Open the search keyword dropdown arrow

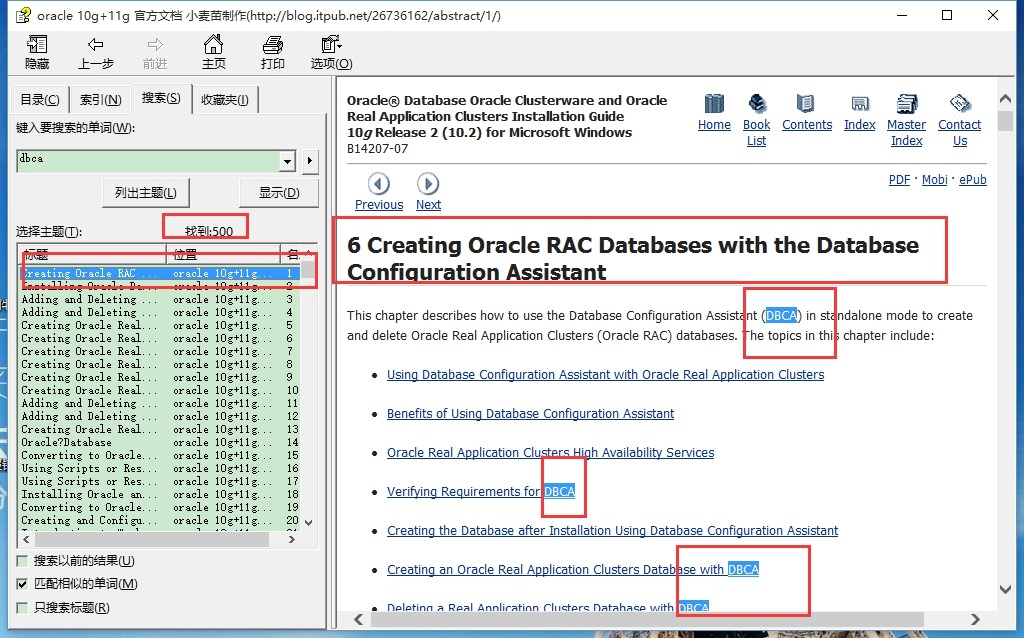(287, 161)
